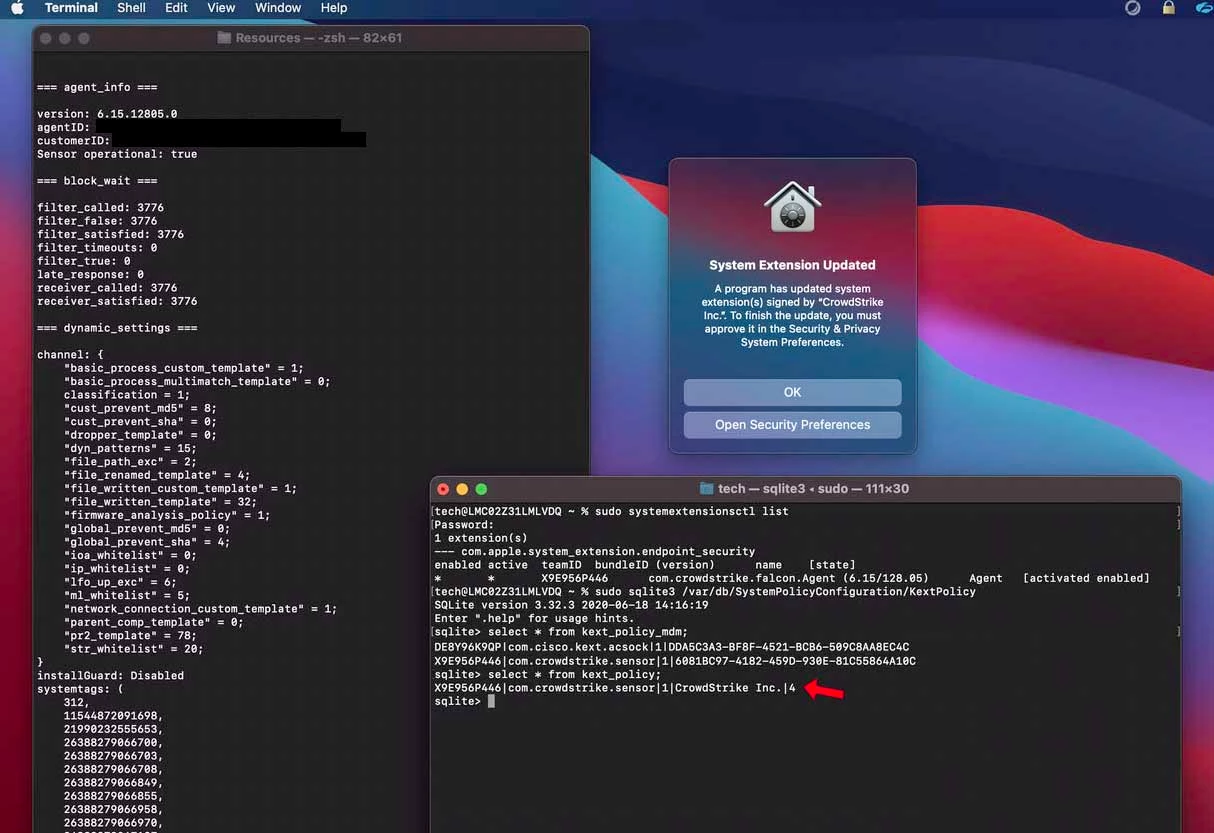The height and width of the screenshot is (833, 1214).
Task: Click the 'version: 6.15.12805.0' line
Action: coord(107,114)
